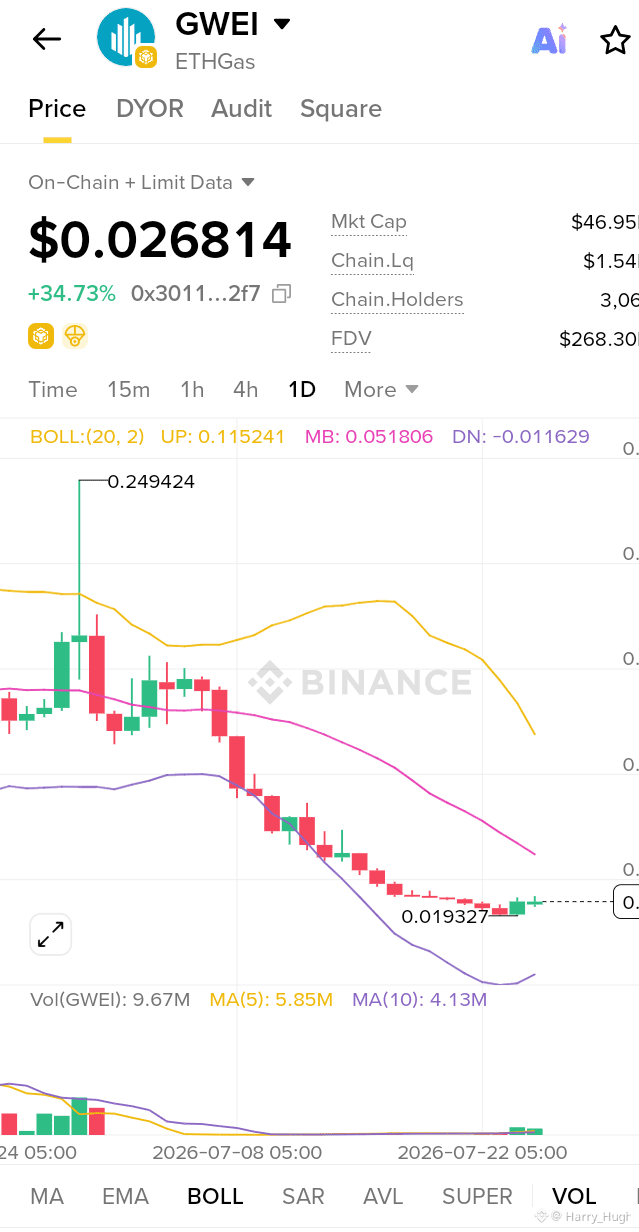Tap the yellow BNB chain badge
639x1232 pixels.
click(40, 336)
